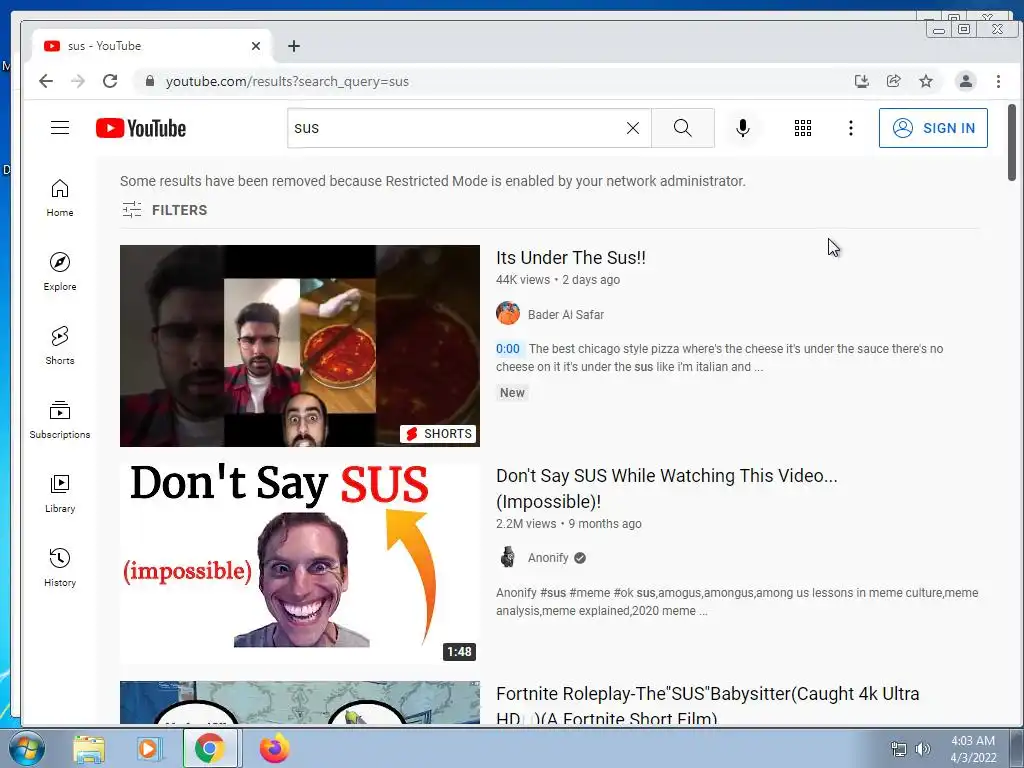Open Bader Al Safar channel name
This screenshot has width=1024, height=768.
[x=566, y=315]
